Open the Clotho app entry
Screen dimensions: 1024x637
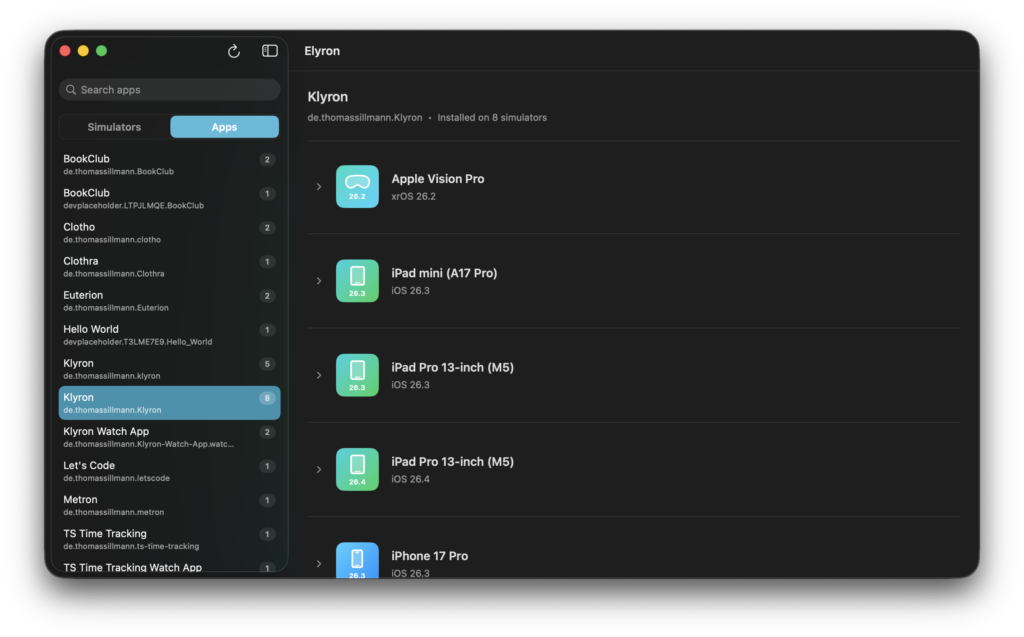(x=170, y=233)
